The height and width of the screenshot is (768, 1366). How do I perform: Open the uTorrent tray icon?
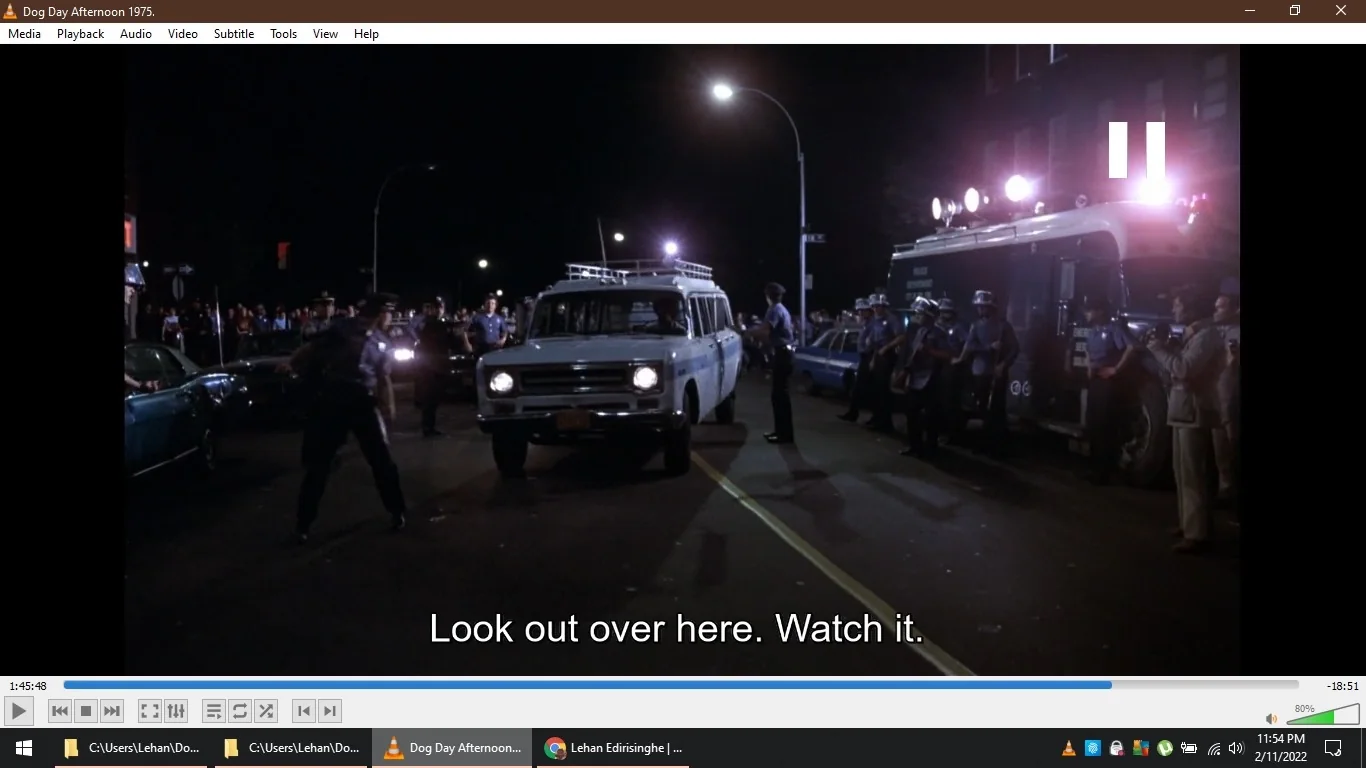(x=1165, y=748)
